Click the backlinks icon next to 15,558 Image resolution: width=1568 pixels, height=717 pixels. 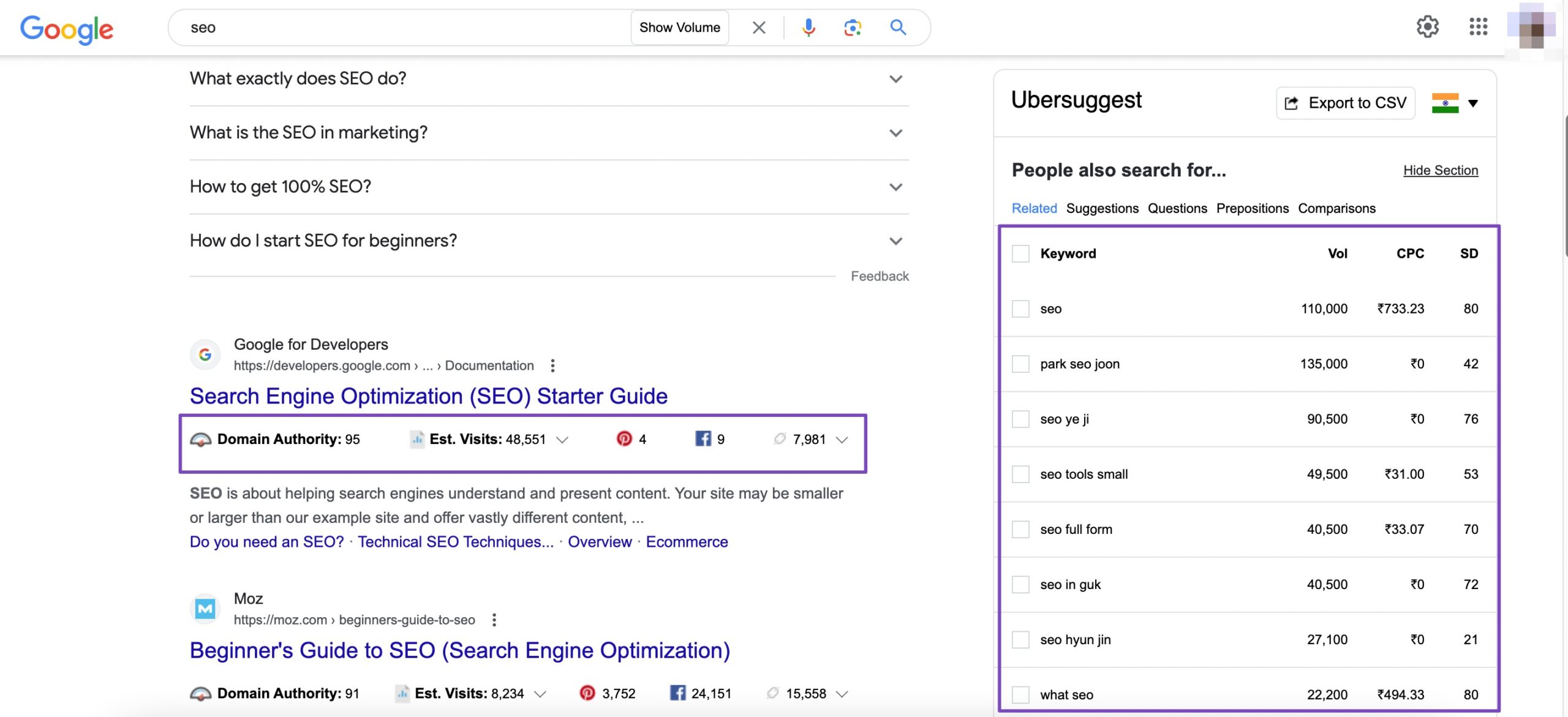773,693
